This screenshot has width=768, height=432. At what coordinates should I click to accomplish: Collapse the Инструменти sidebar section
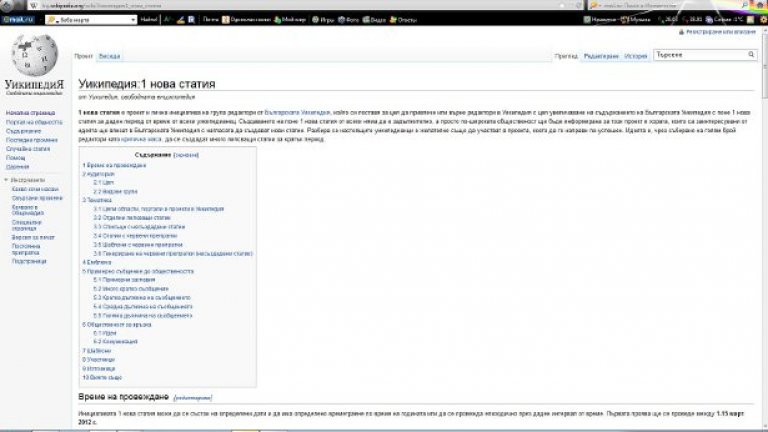pyautogui.click(x=6, y=180)
